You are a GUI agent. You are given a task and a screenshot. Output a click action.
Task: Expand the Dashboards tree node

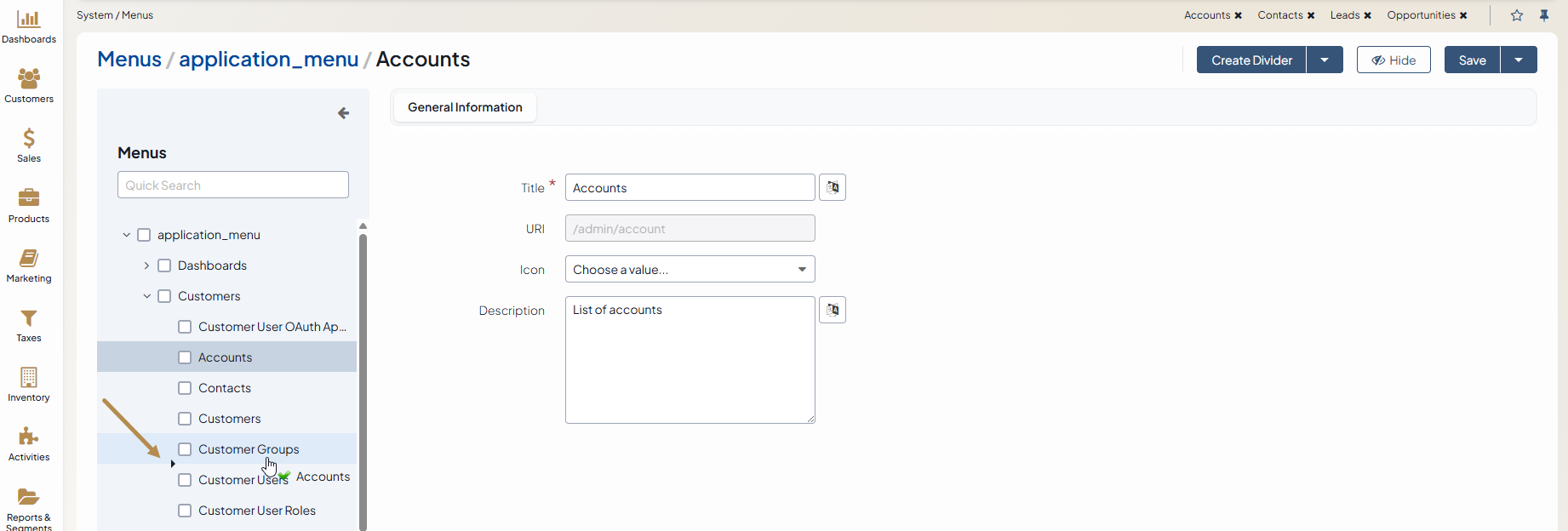pos(146,265)
